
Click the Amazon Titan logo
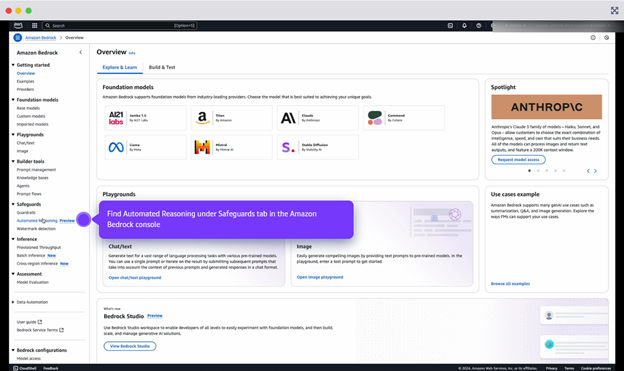[x=202, y=118]
